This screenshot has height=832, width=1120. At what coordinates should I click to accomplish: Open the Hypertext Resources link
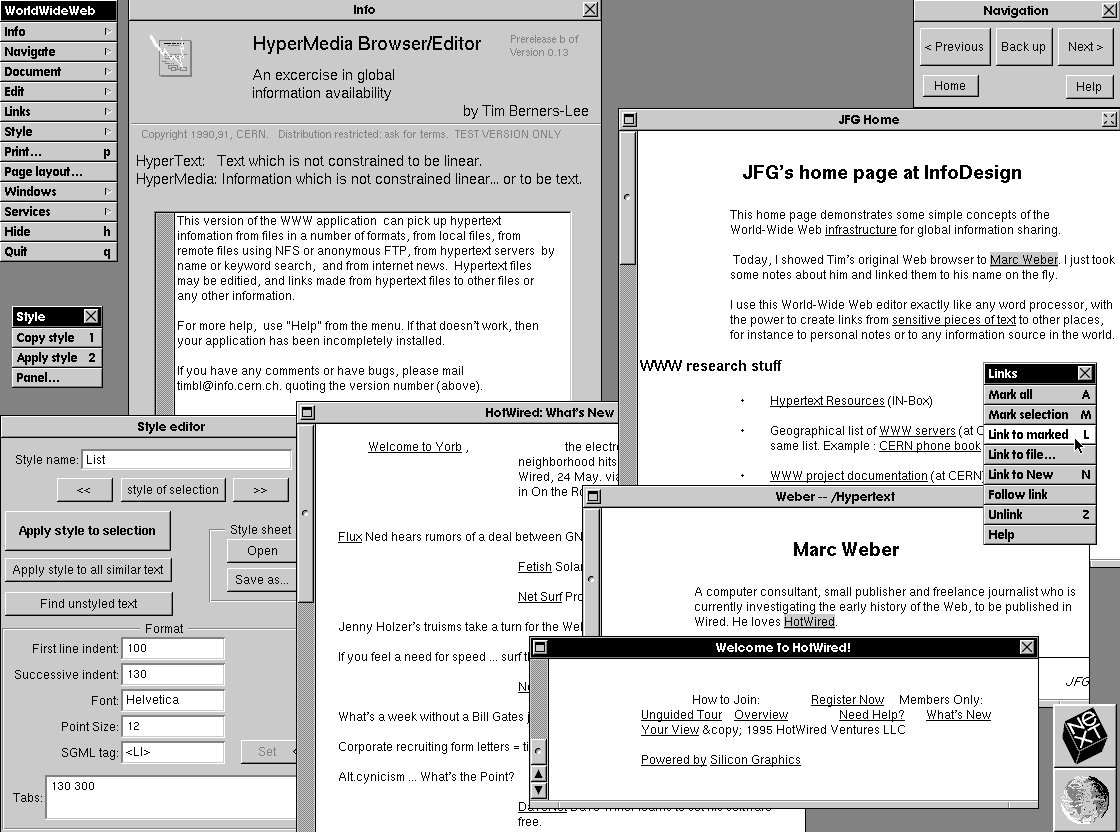point(827,401)
